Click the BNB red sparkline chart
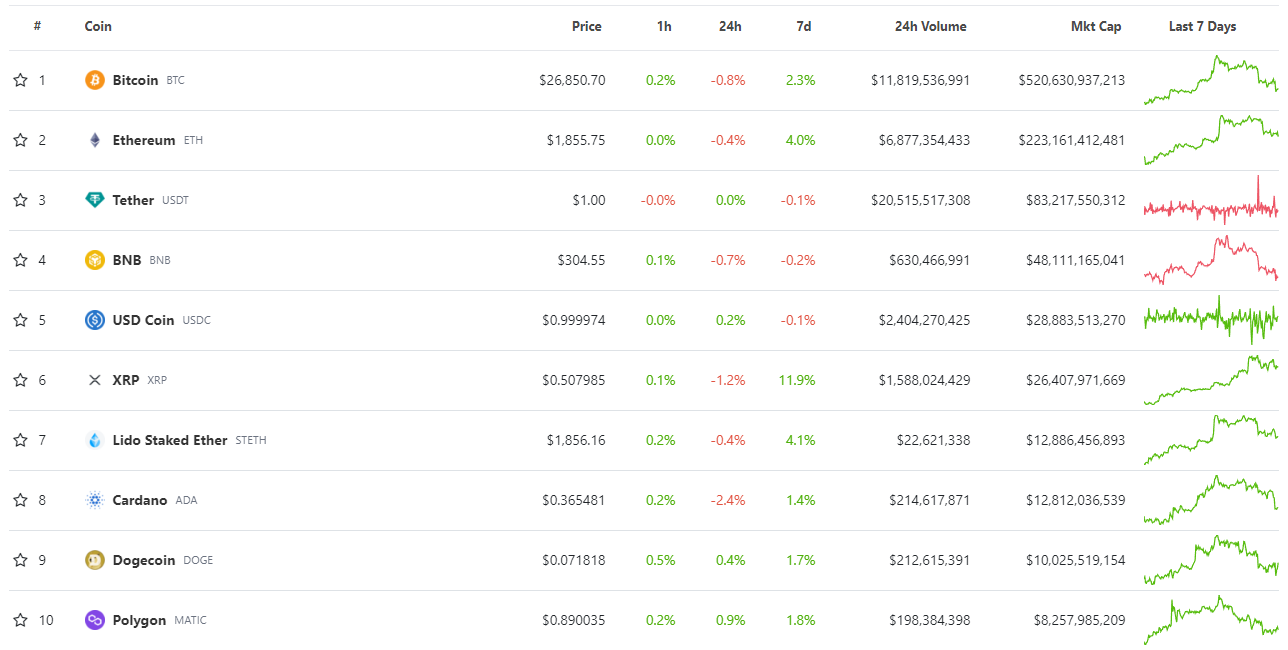Viewport: 1288px width, 650px height. coord(1210,260)
